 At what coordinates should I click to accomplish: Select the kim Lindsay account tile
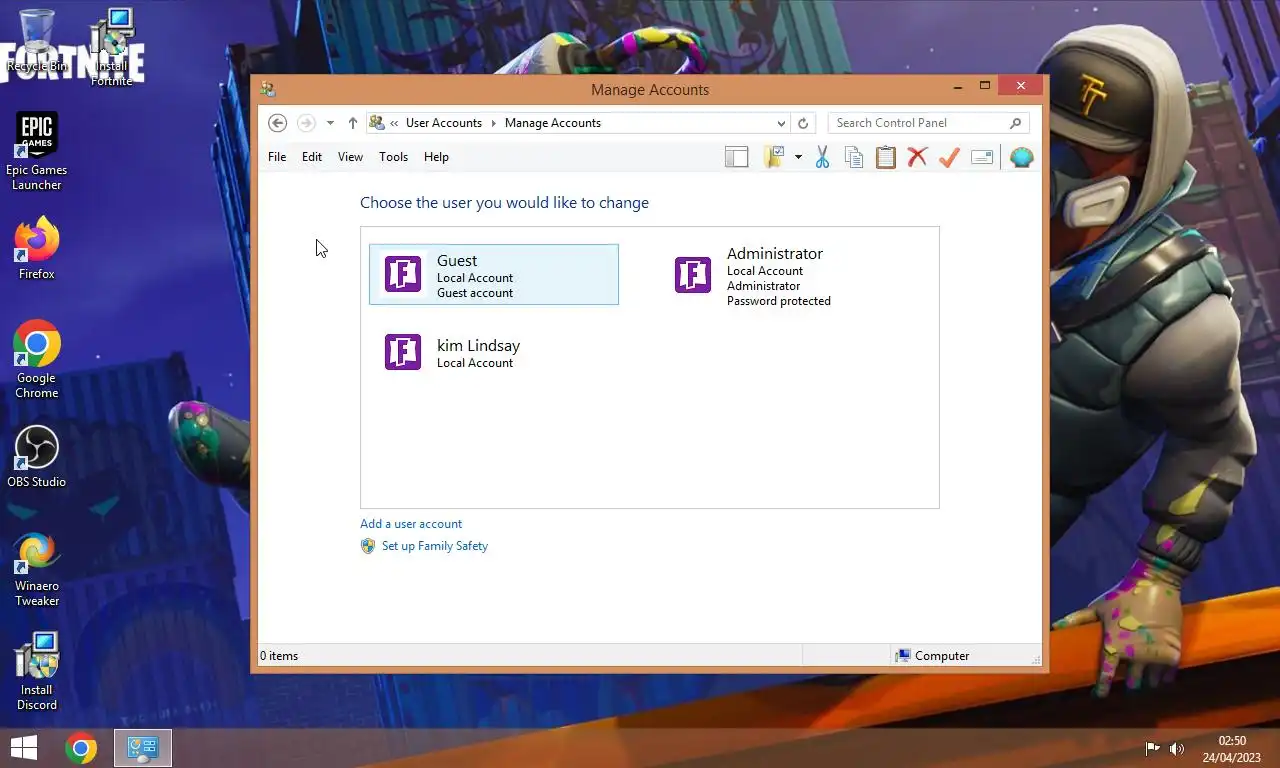[x=494, y=352]
